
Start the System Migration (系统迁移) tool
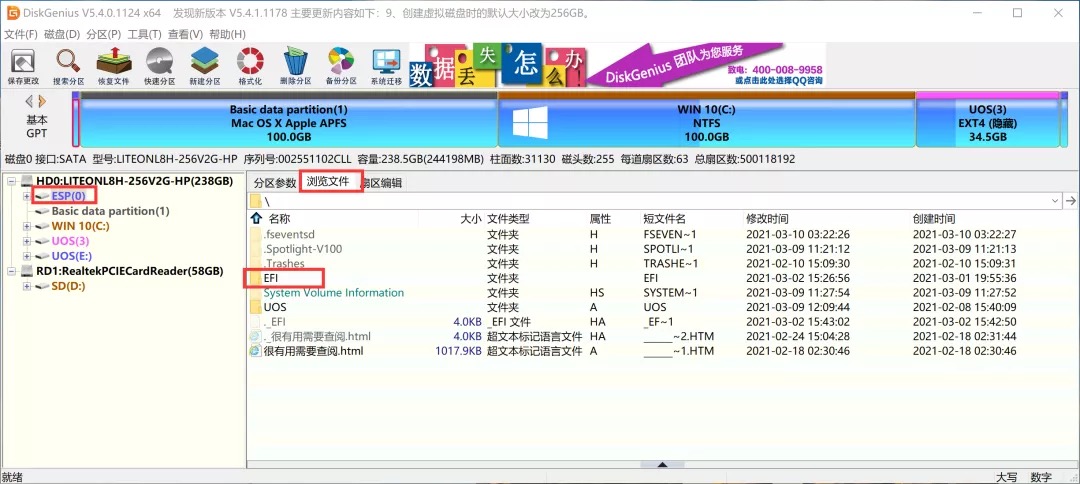pyautogui.click(x=386, y=66)
